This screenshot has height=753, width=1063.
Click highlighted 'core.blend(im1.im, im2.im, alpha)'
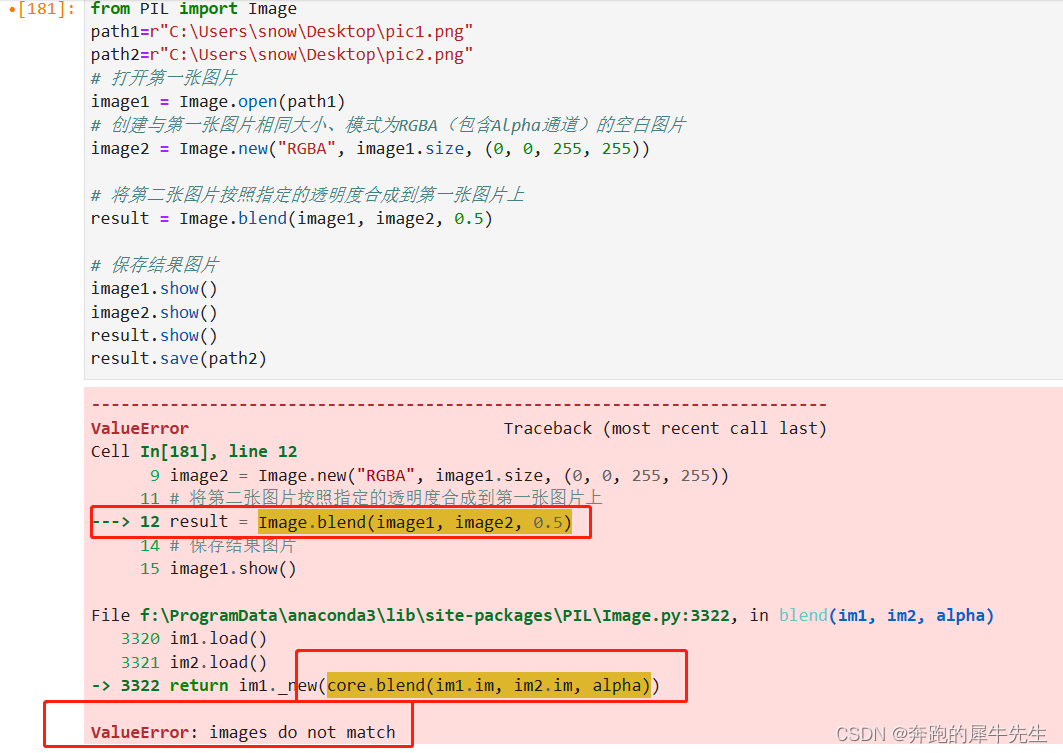pyautogui.click(x=489, y=685)
